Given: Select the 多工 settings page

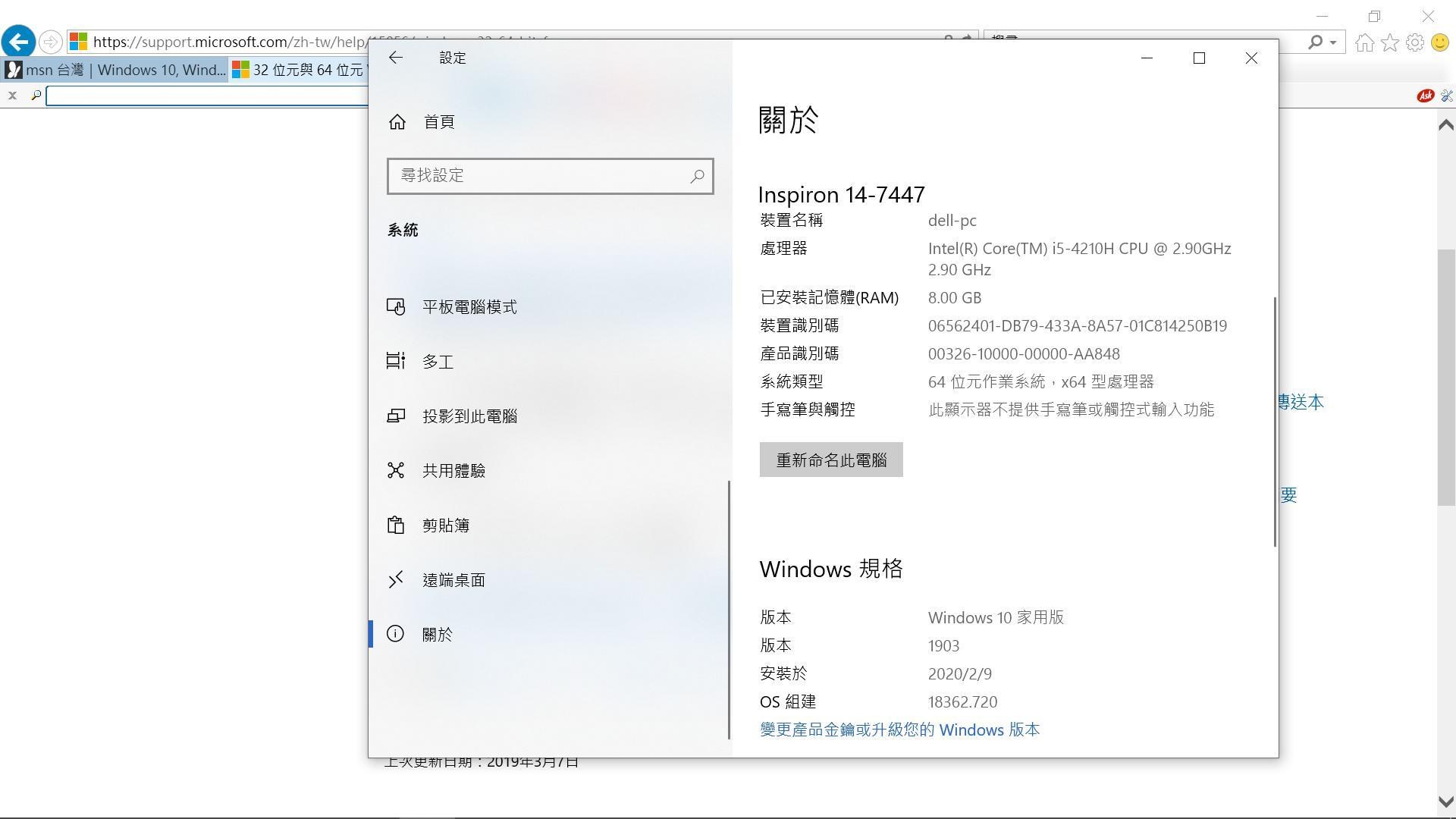Looking at the screenshot, I should [438, 362].
